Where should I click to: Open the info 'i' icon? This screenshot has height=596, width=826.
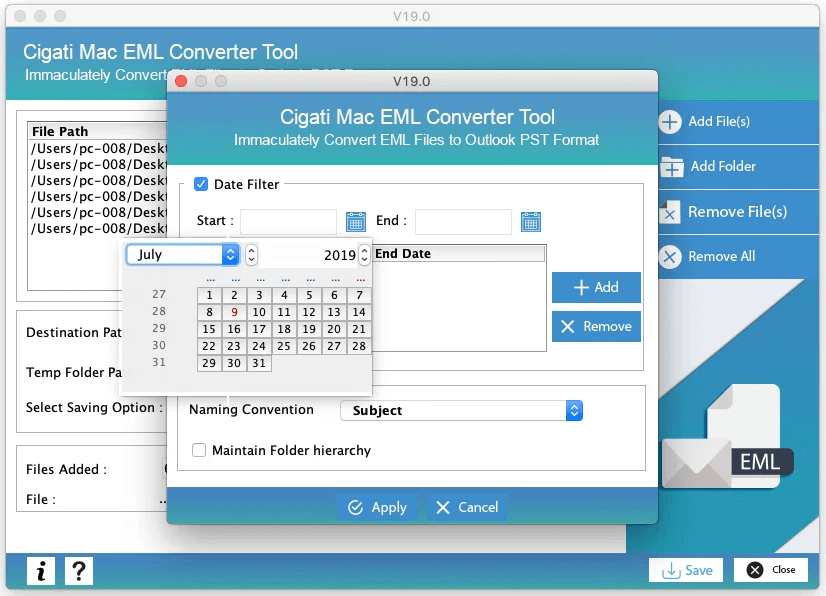tap(41, 571)
